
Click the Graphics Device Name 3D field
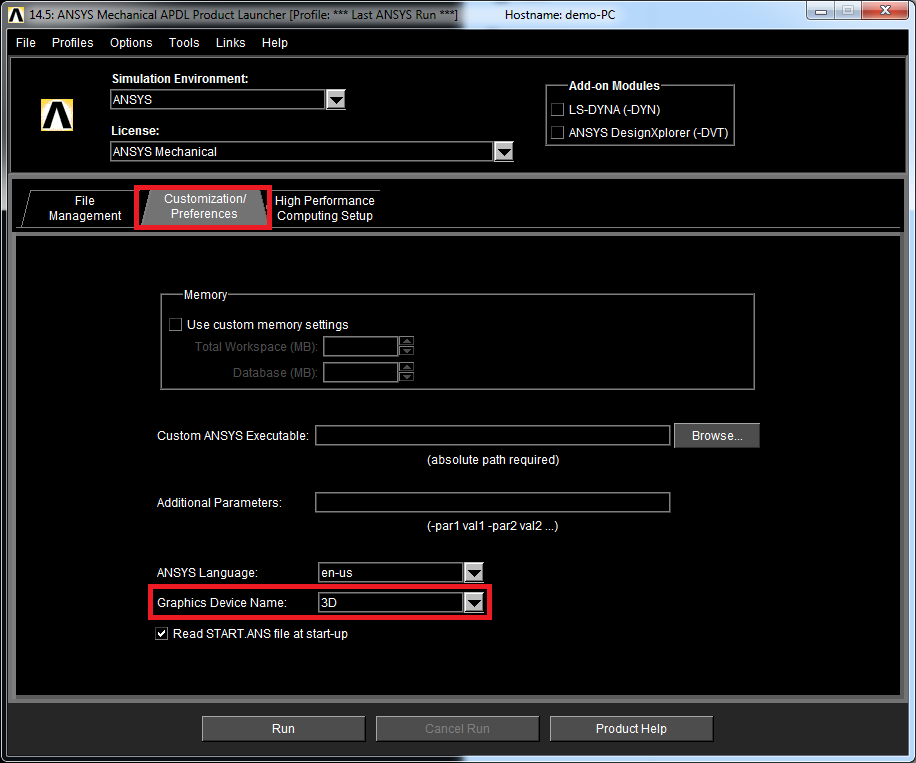[x=391, y=602]
